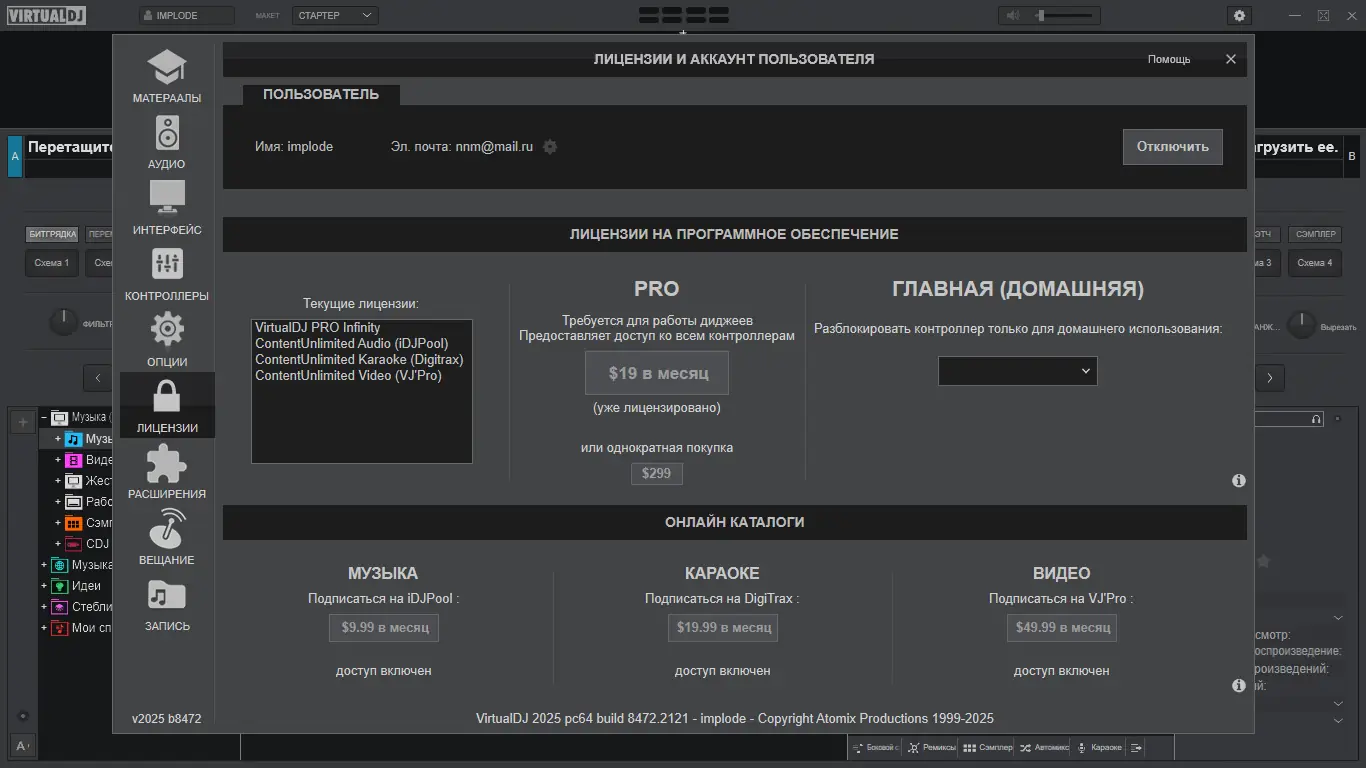Open the Опции gear section
This screenshot has height=768, width=1366.
[x=167, y=341]
